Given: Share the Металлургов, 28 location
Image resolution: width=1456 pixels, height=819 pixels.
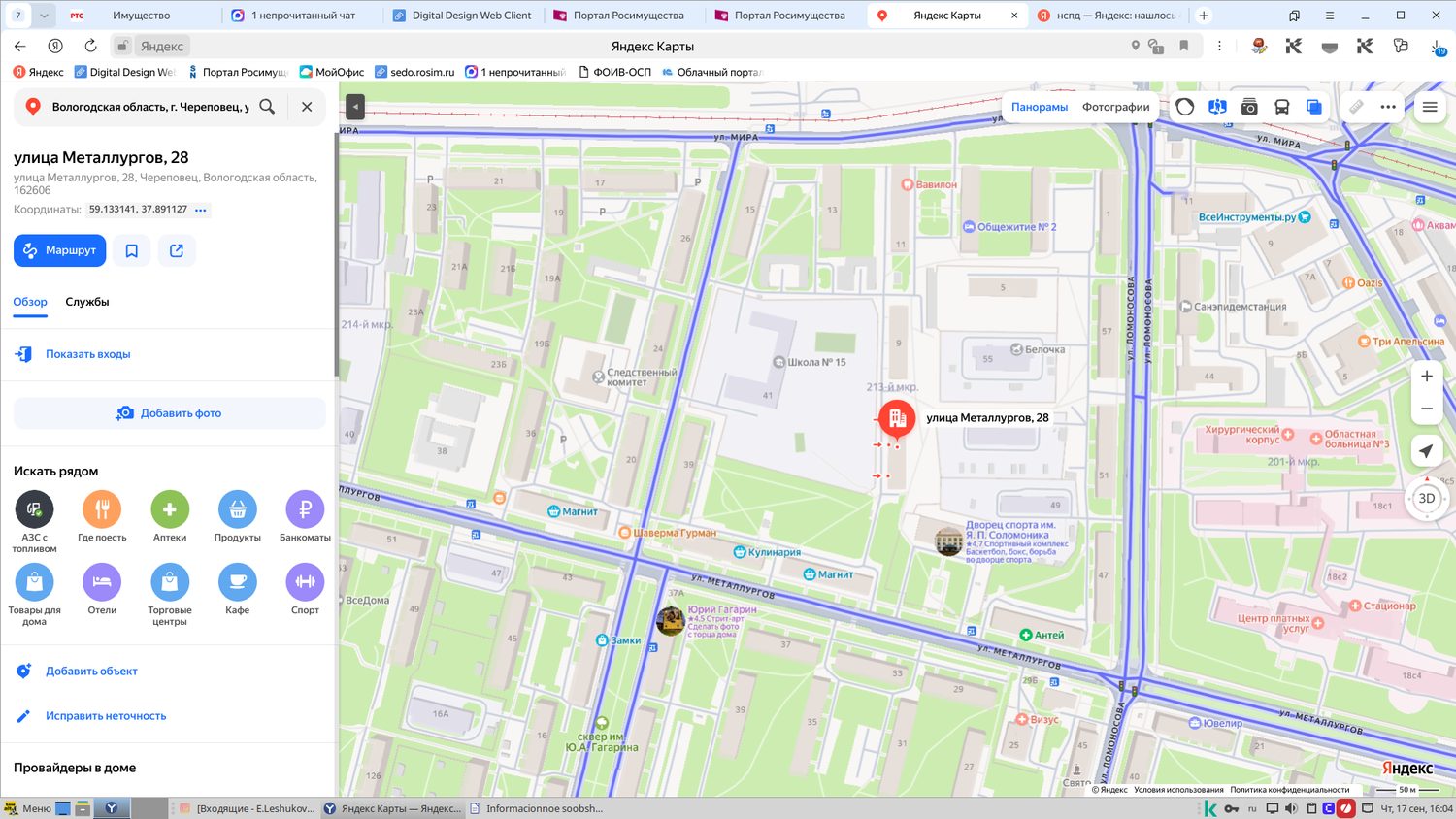Looking at the screenshot, I should tap(177, 250).
